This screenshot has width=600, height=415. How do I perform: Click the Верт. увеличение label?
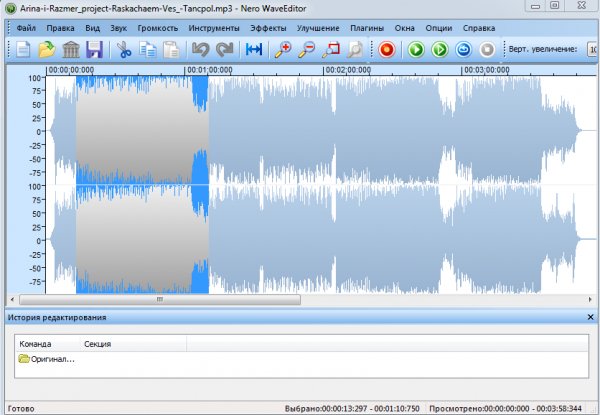(543, 49)
